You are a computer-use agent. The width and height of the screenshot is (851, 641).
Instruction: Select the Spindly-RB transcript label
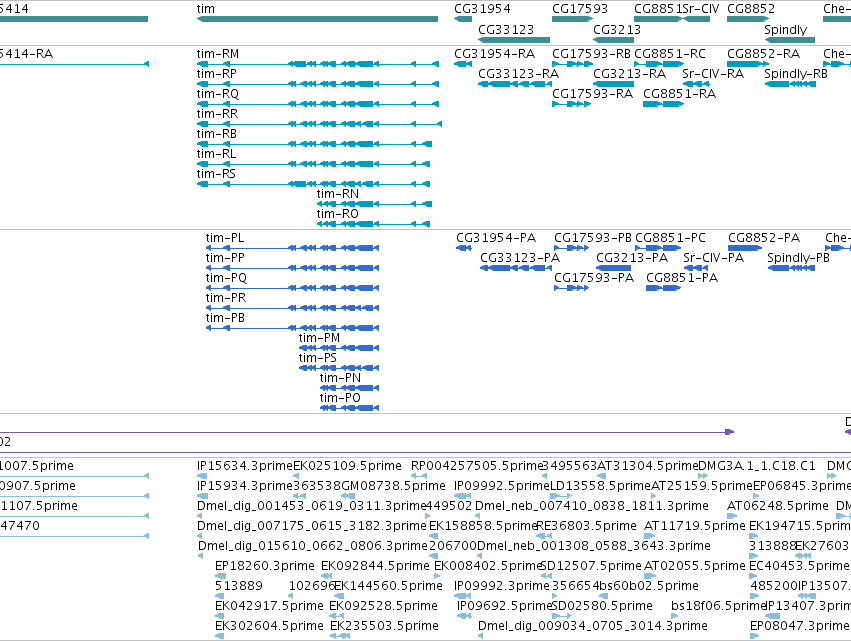(796, 74)
